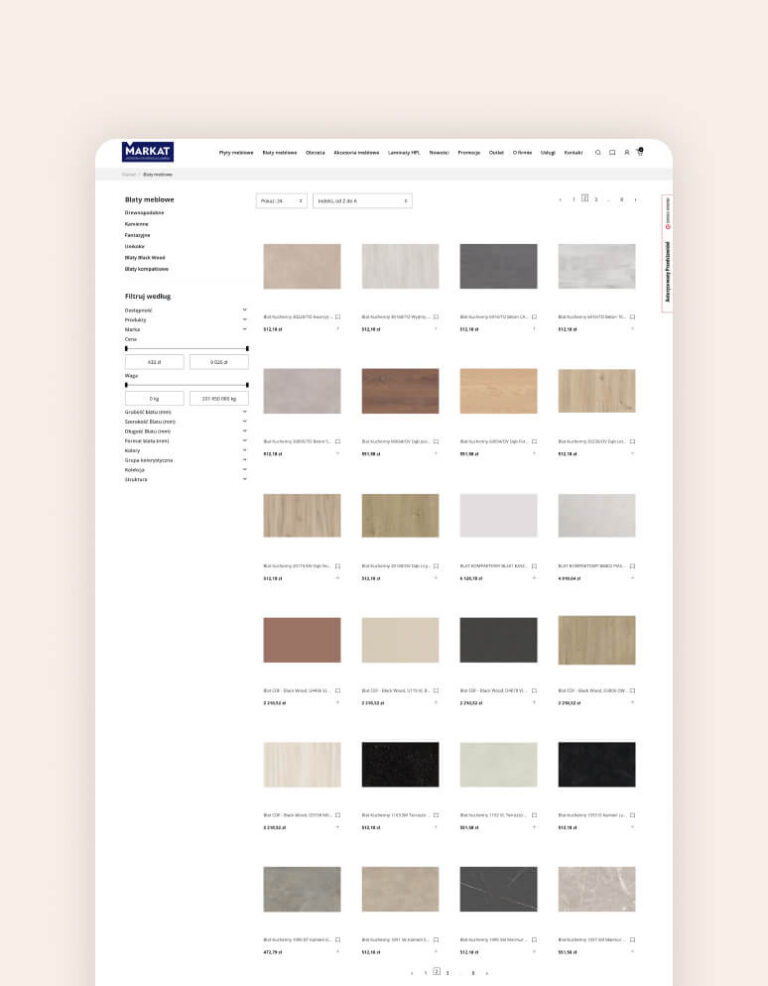Open the O firmie menu item
Screen dimensions: 768x986
pyautogui.click(x=522, y=153)
